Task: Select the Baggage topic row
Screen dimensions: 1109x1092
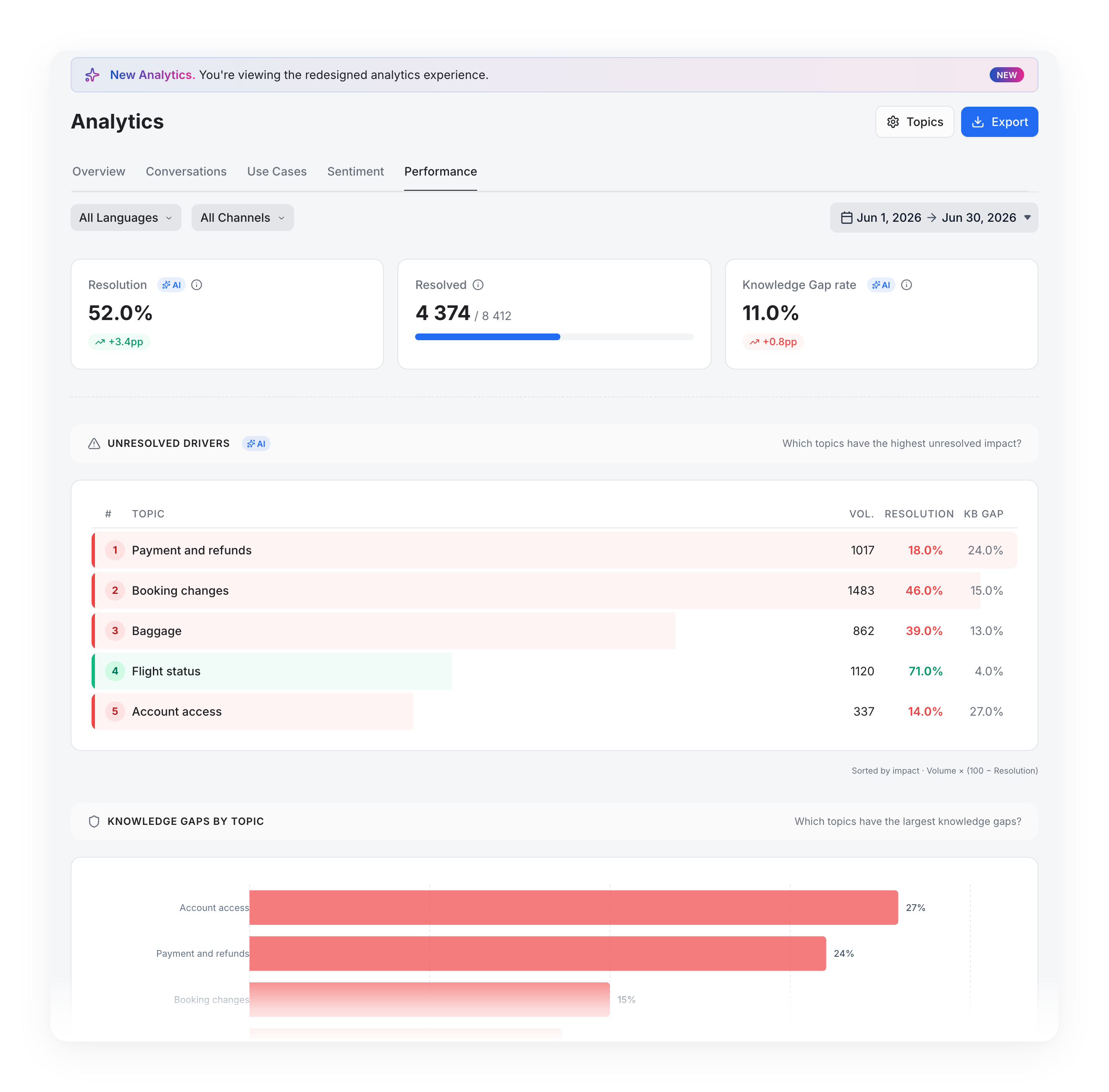Action: [x=554, y=630]
